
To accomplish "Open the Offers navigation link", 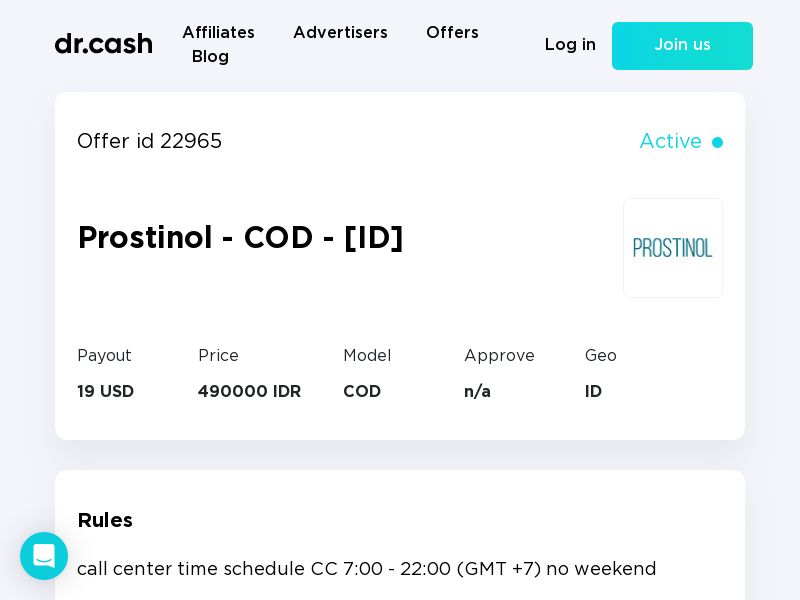I will pos(452,33).
